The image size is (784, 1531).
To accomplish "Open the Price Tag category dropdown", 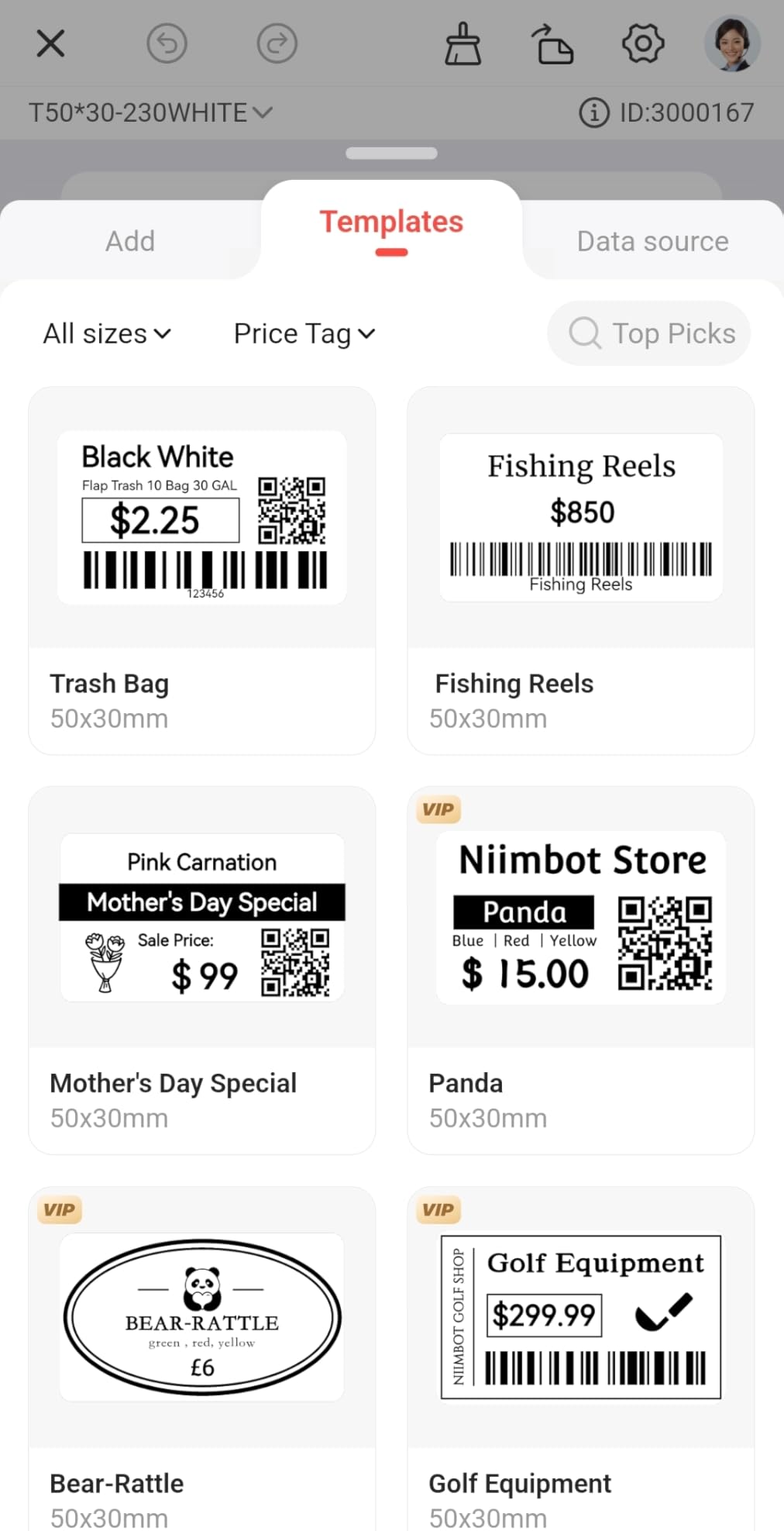I will tap(304, 334).
